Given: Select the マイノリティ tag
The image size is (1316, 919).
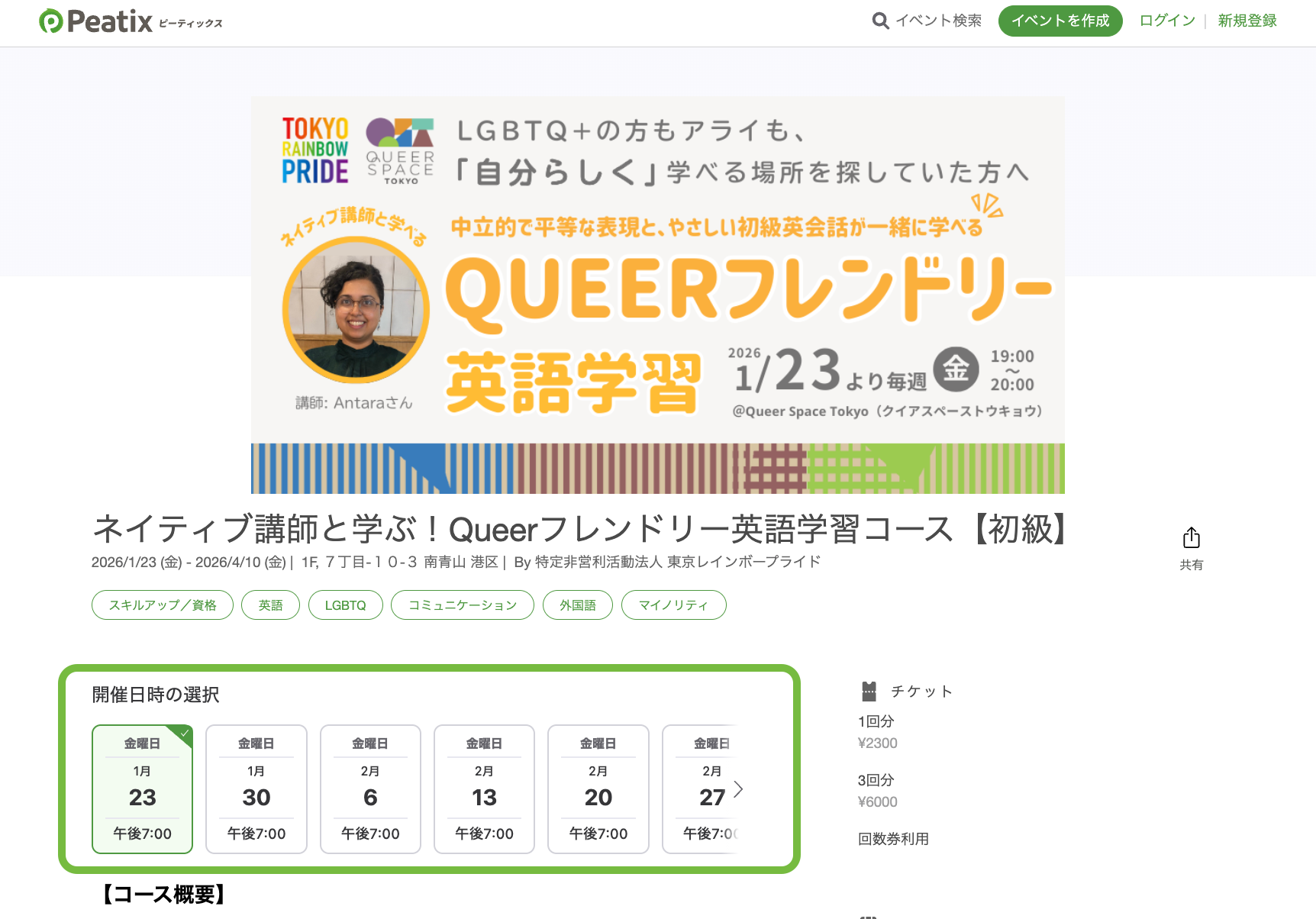Looking at the screenshot, I should pos(673,605).
